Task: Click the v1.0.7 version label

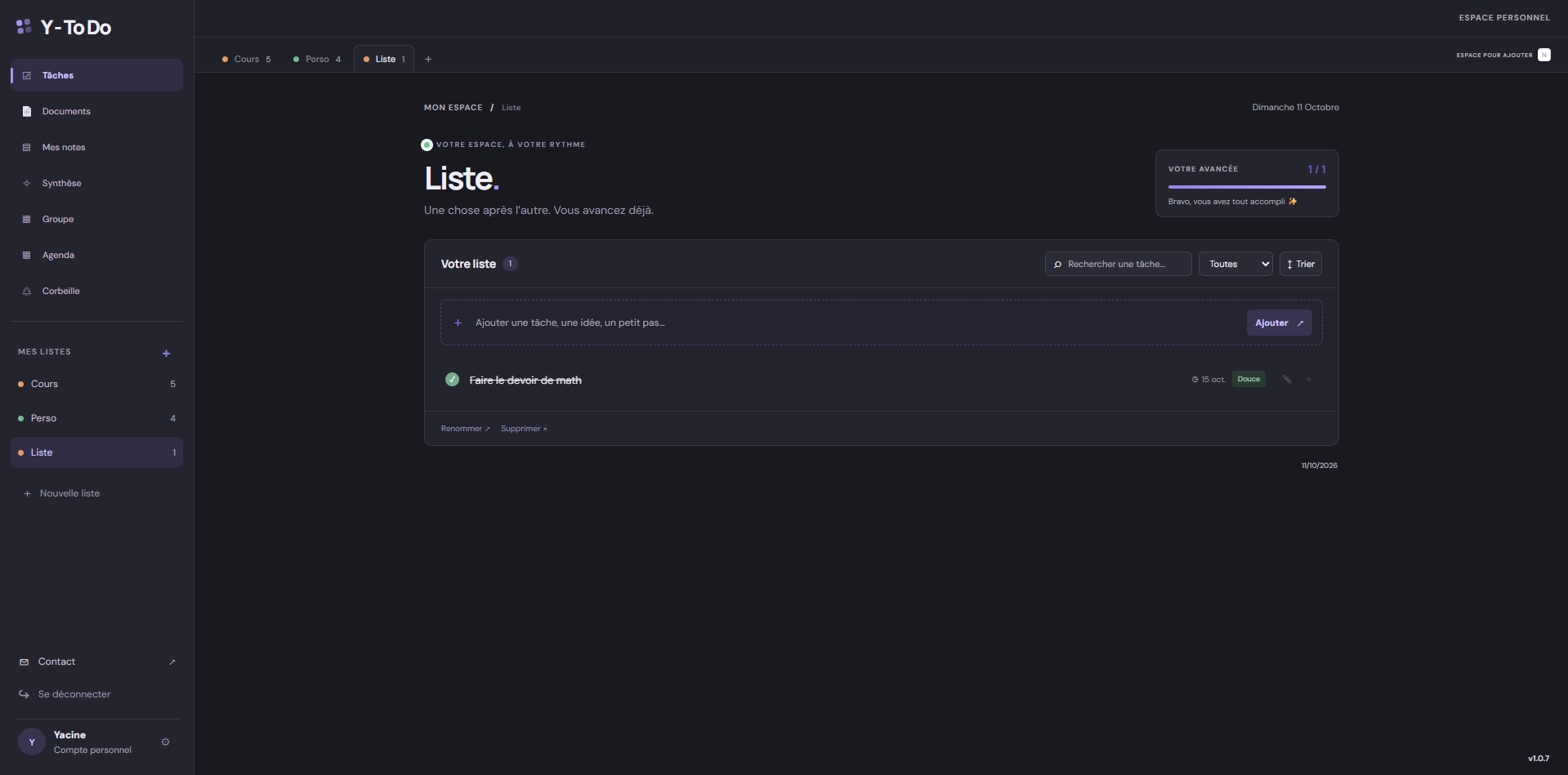Action: [x=1539, y=759]
